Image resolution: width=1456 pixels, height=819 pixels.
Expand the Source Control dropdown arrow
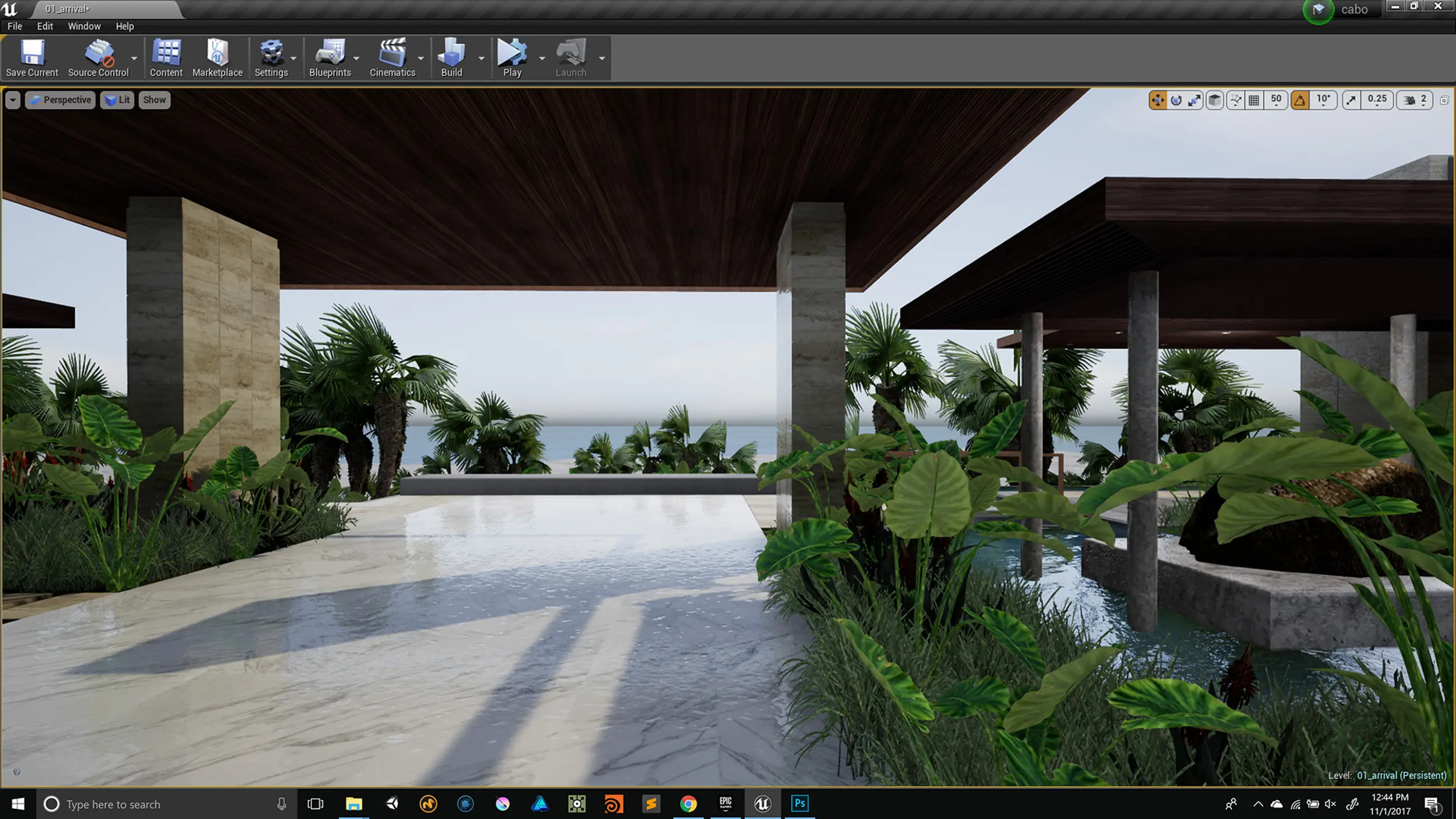(134, 58)
